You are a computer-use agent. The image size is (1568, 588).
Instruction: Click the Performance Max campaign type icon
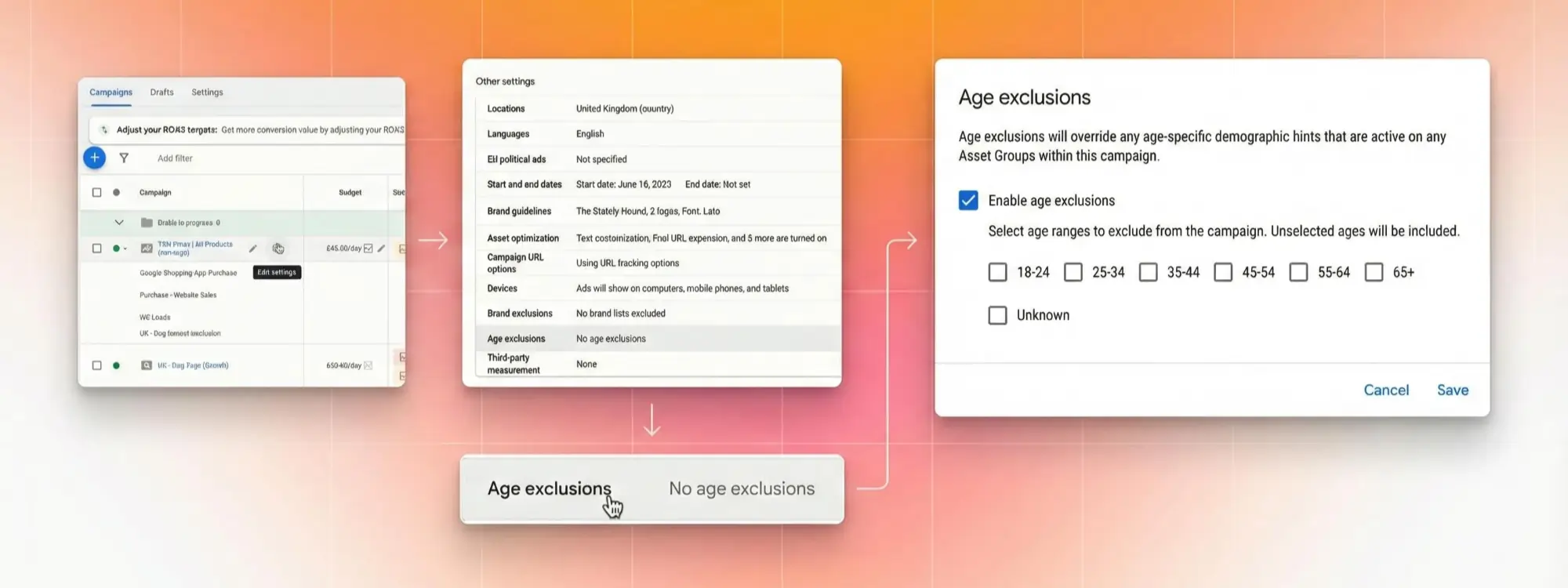point(147,249)
